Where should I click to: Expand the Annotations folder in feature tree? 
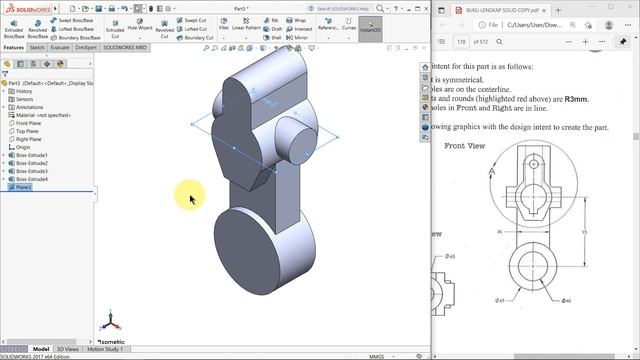(x=4, y=107)
